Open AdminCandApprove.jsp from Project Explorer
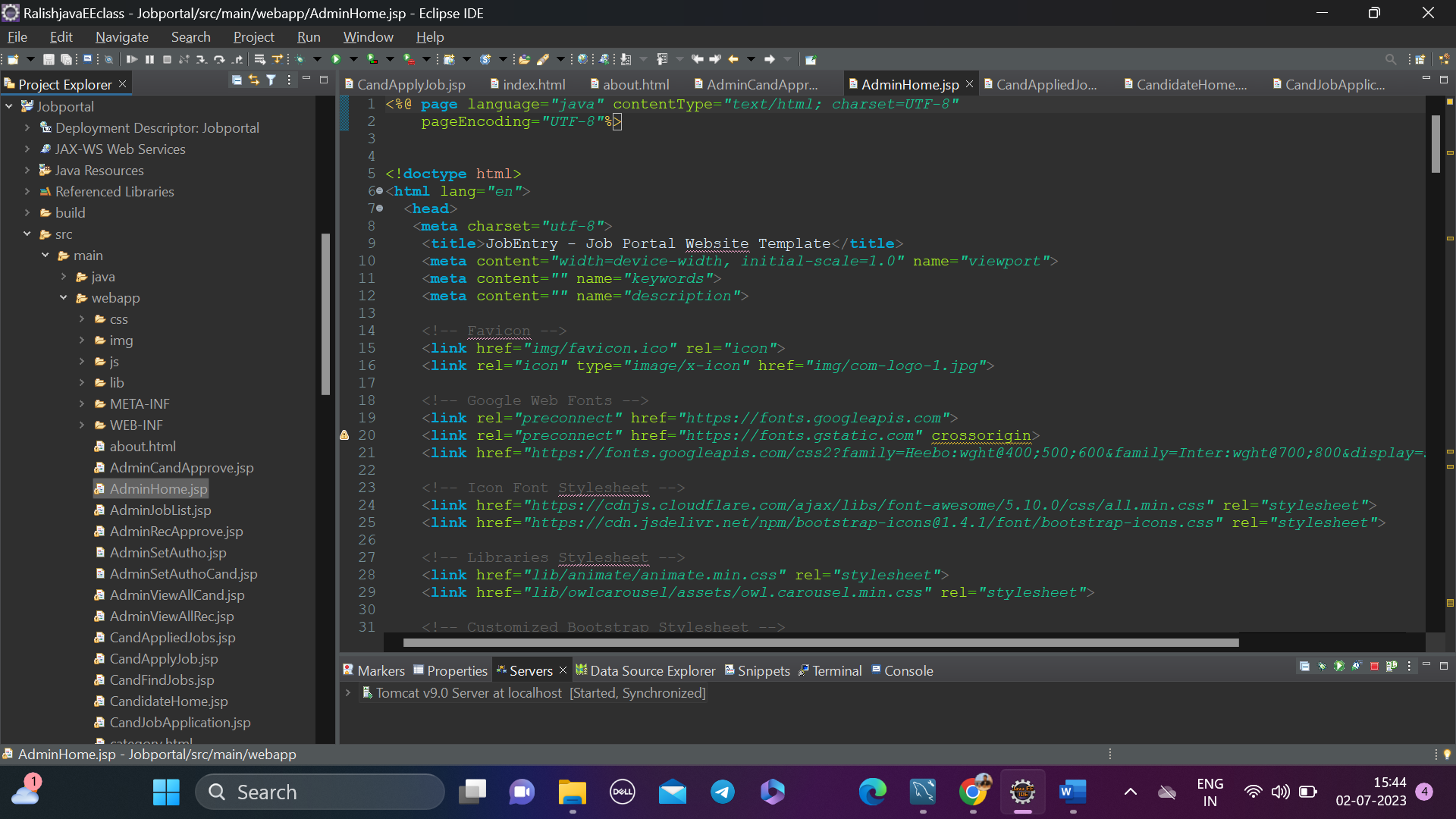The image size is (1456, 819). (x=182, y=468)
